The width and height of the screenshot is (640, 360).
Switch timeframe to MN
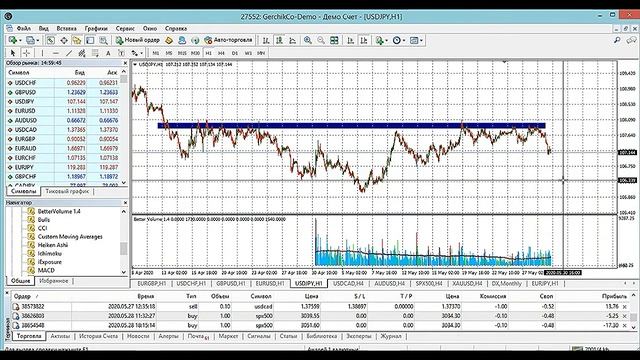pos(261,53)
